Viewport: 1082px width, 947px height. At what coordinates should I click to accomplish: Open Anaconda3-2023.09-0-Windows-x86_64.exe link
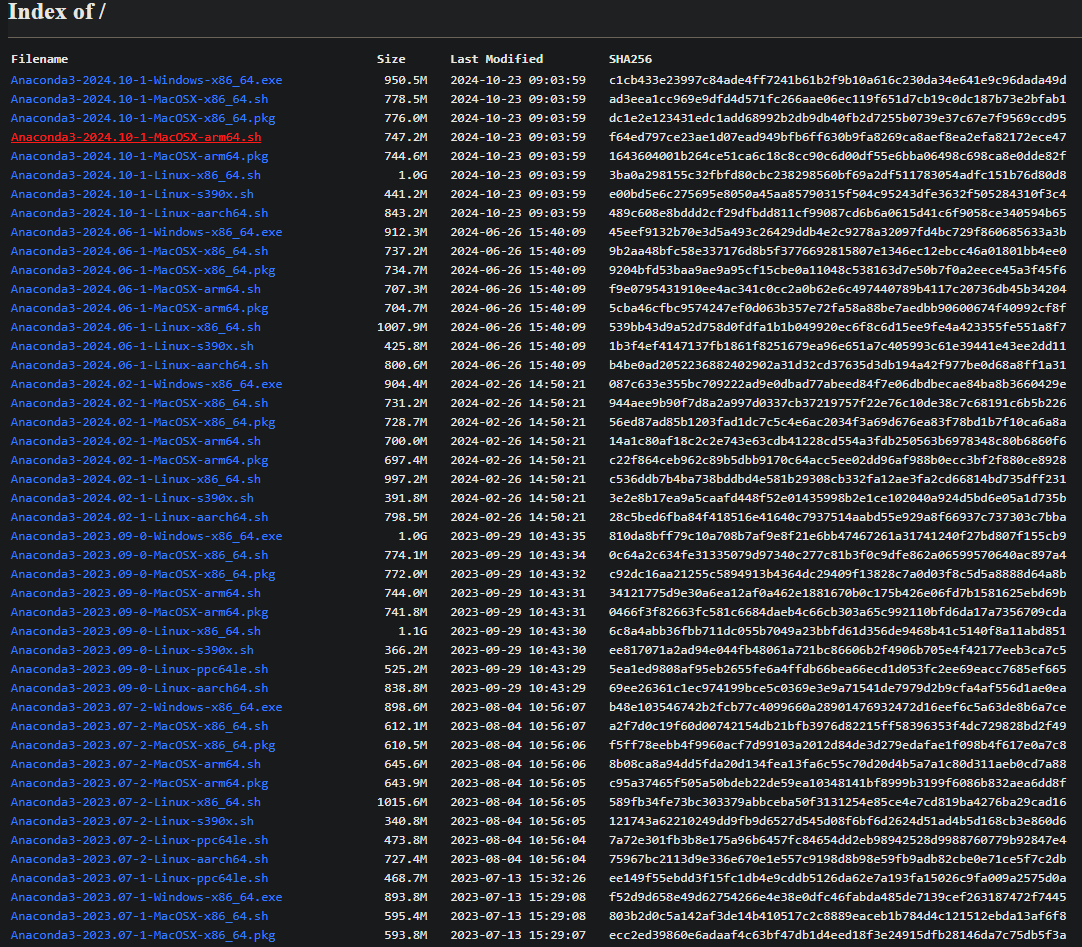(x=146, y=536)
